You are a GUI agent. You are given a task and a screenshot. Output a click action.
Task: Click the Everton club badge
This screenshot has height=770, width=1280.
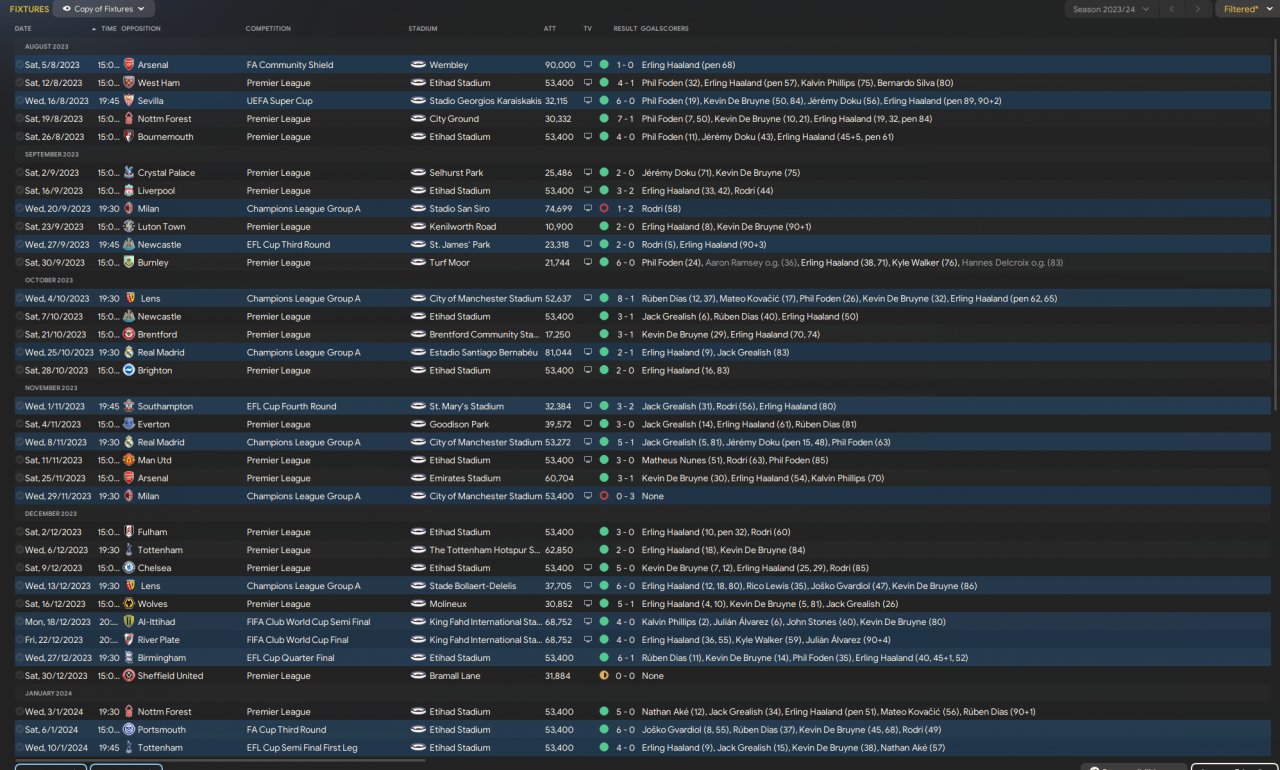[x=129, y=425]
